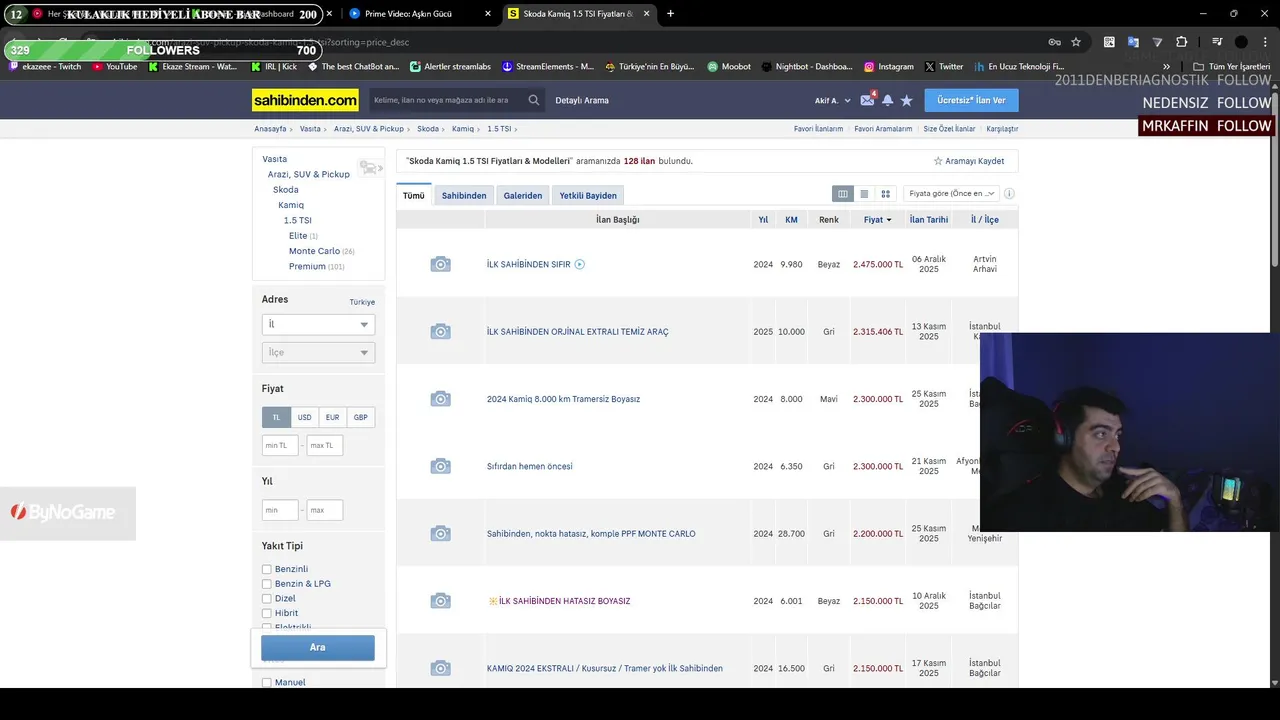
Task: Click the min TL price field
Action: click(x=280, y=445)
